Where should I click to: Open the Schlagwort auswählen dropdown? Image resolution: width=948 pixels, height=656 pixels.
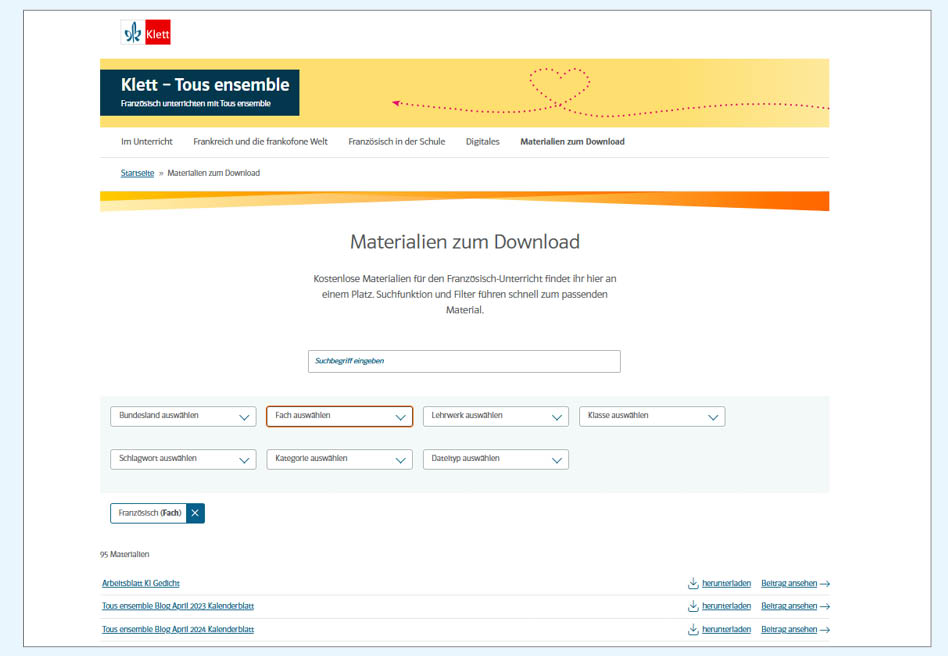183,460
